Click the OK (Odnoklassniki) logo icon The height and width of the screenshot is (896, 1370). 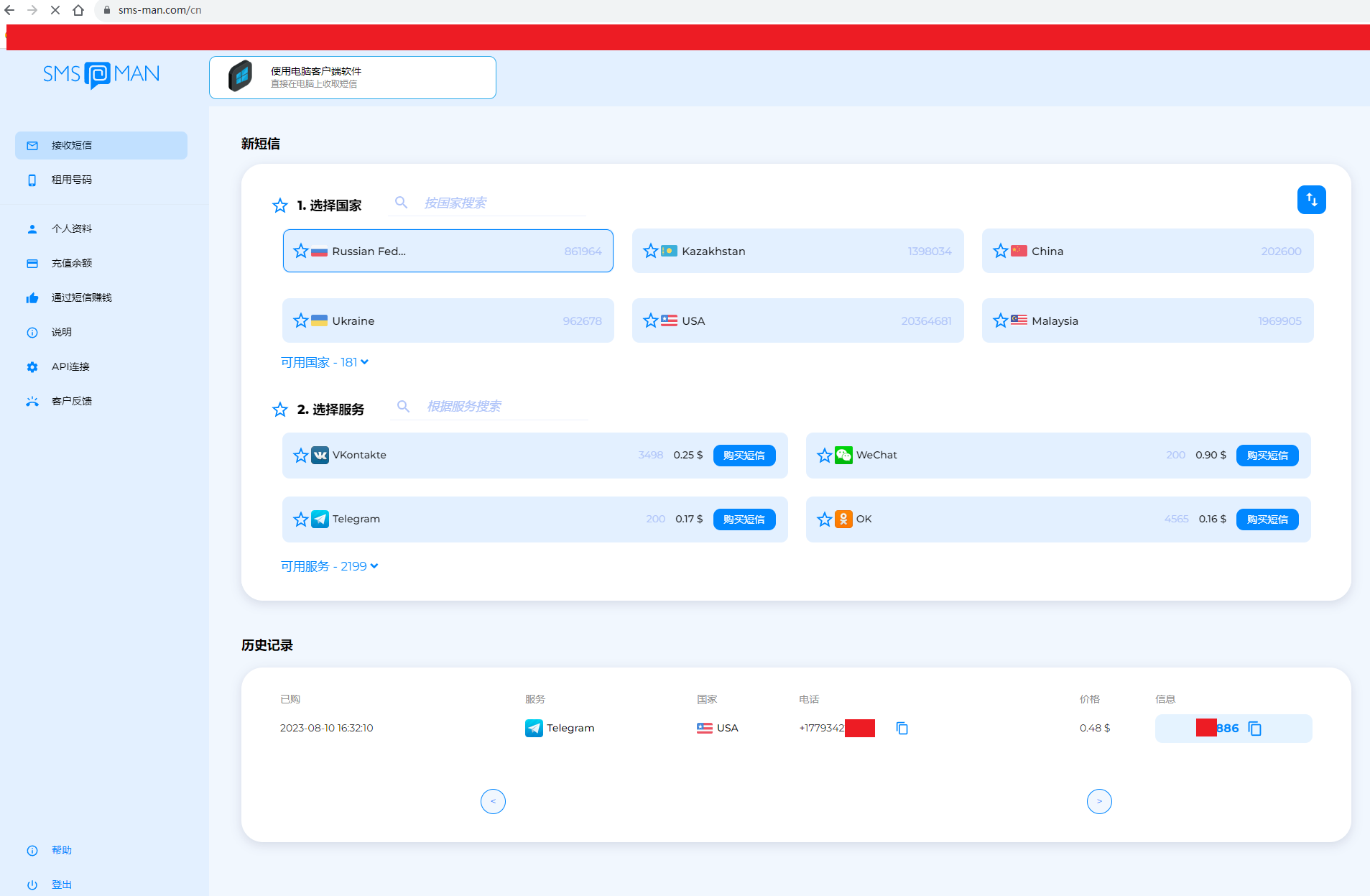[x=844, y=519]
